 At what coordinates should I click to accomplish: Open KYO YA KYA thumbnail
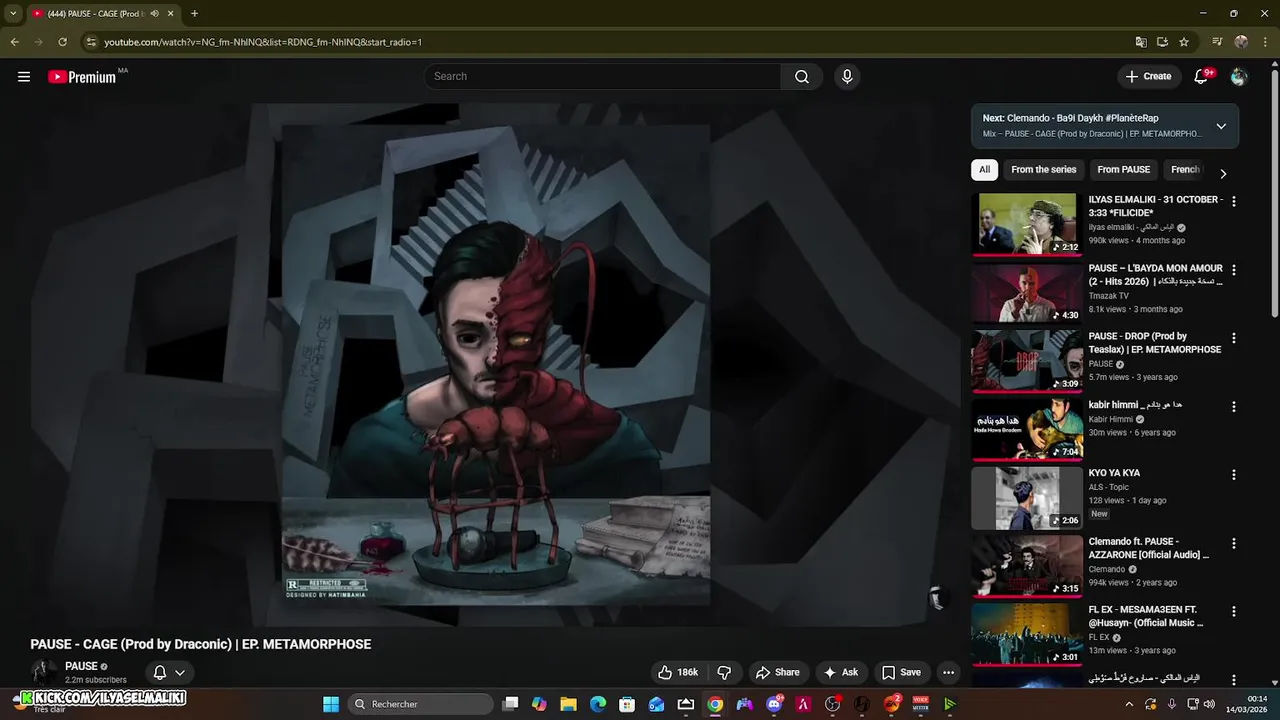click(x=1027, y=498)
